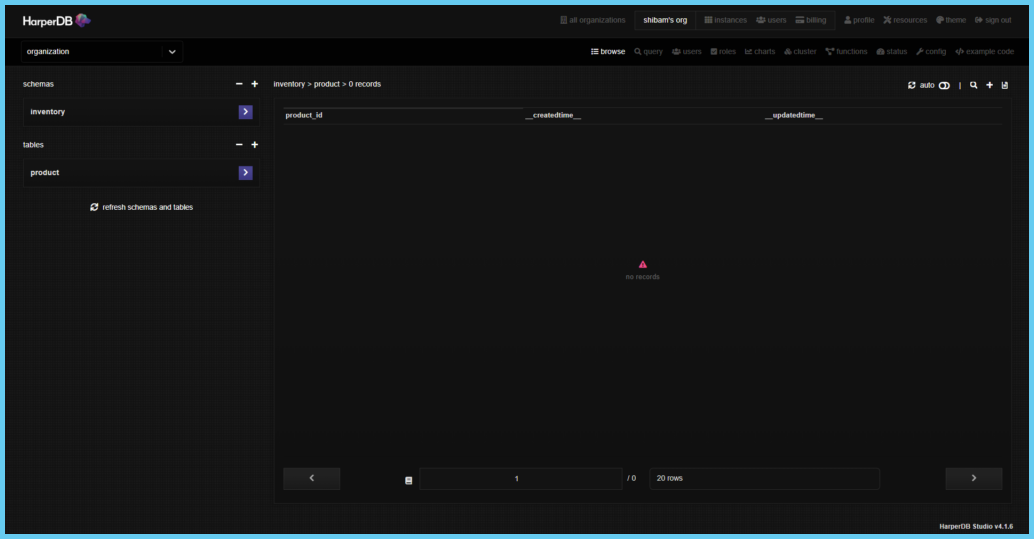Go to next page of records
1034x539 pixels.
[x=973, y=479]
